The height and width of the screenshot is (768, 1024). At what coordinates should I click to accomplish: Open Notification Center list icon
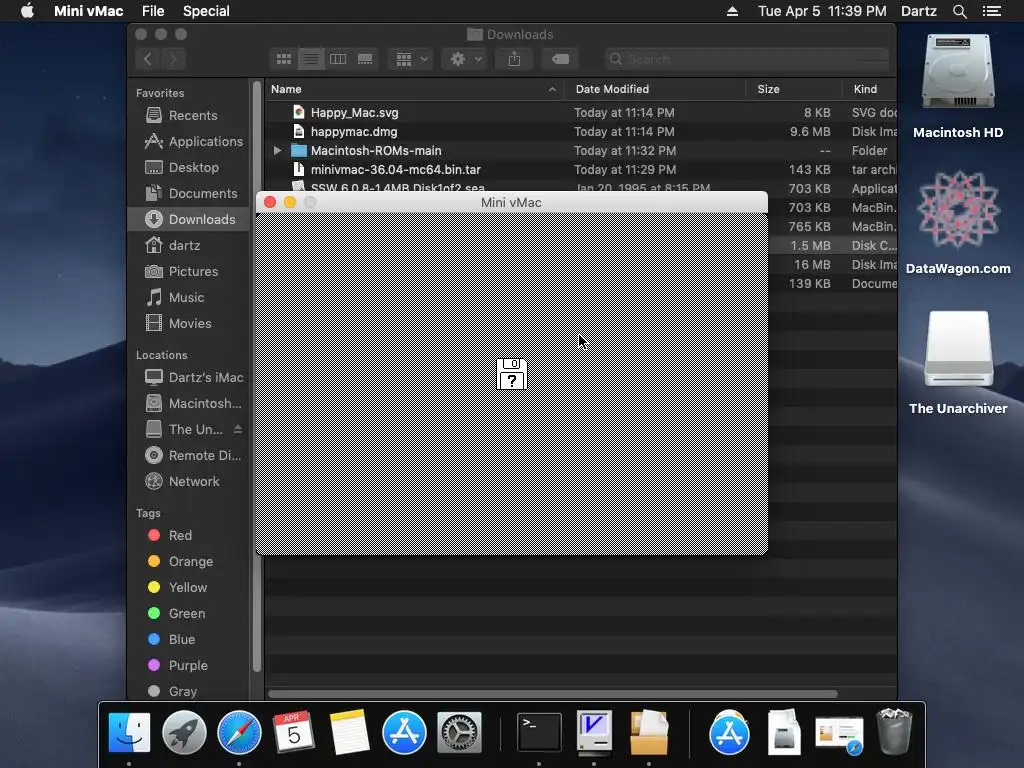992,11
